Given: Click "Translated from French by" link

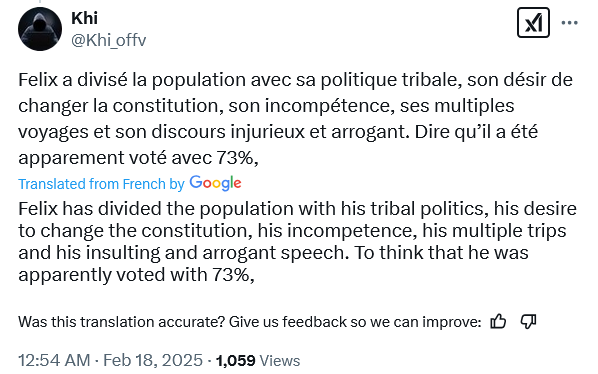Looking at the screenshot, I should tap(101, 184).
